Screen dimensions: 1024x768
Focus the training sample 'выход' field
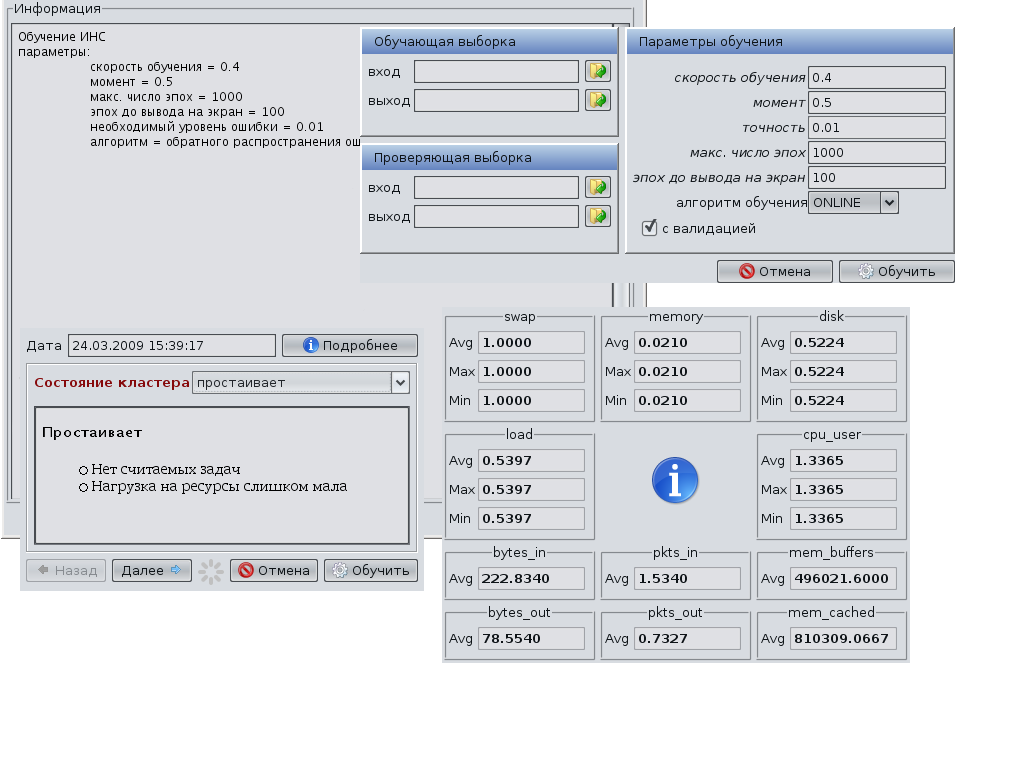(496, 101)
